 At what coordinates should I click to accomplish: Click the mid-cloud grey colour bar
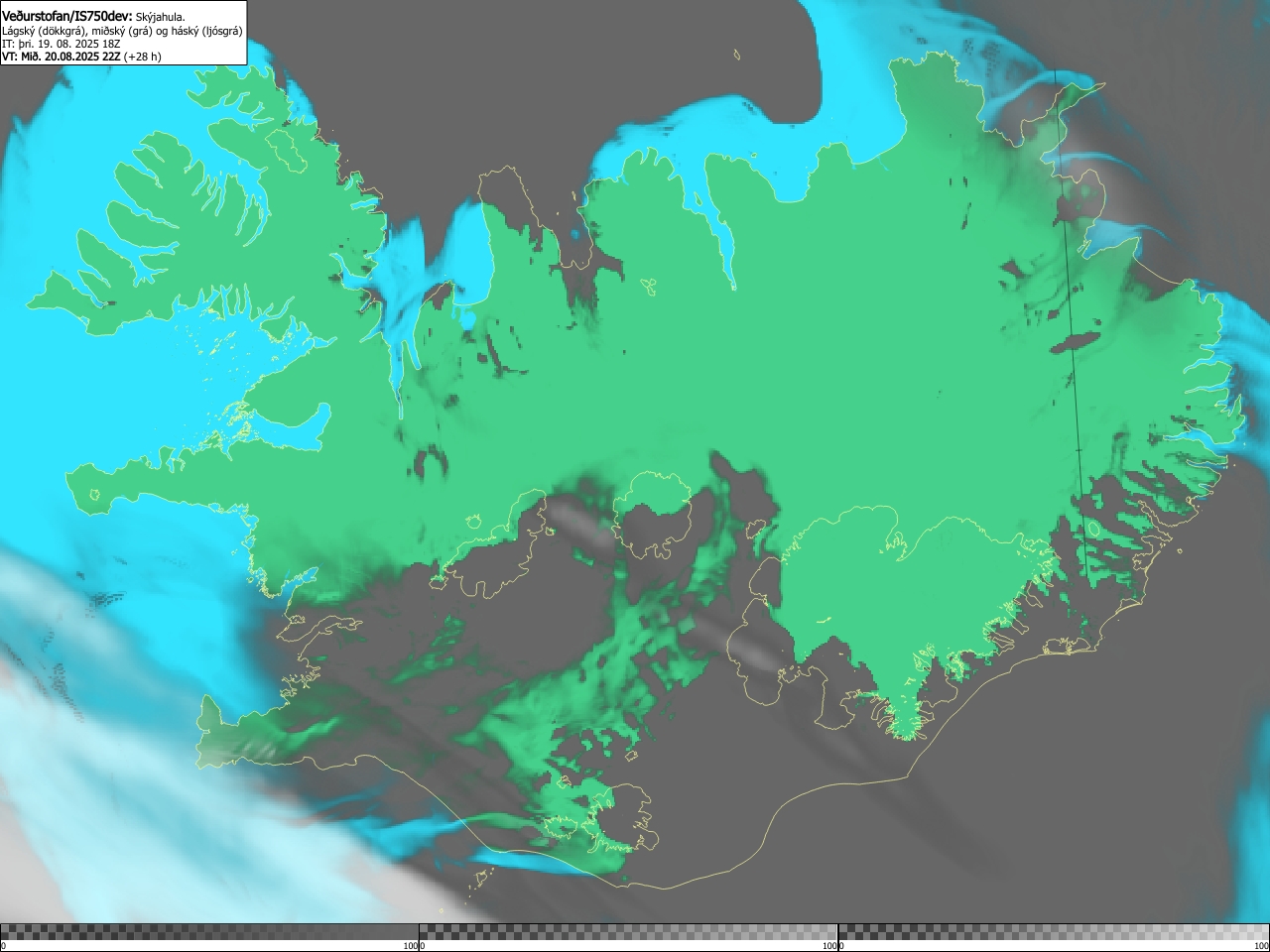pyautogui.click(x=628, y=932)
